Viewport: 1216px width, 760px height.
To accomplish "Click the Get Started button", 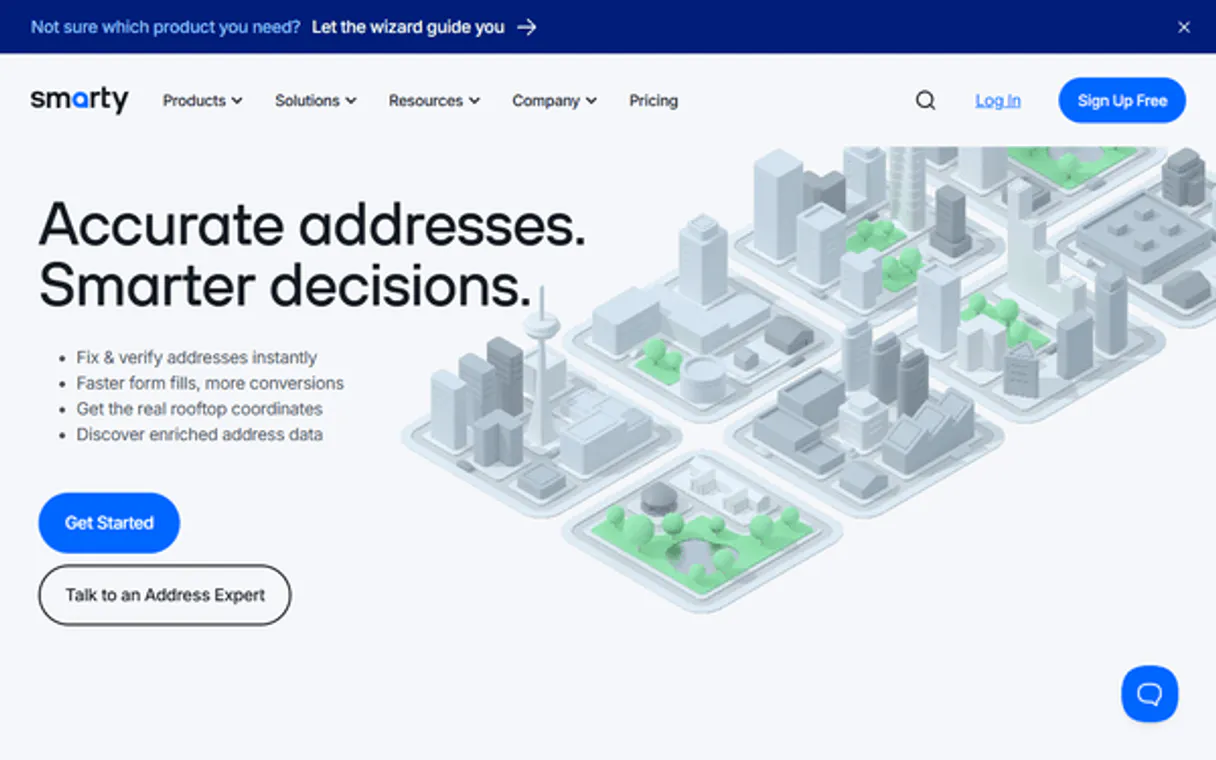I will click(x=109, y=522).
